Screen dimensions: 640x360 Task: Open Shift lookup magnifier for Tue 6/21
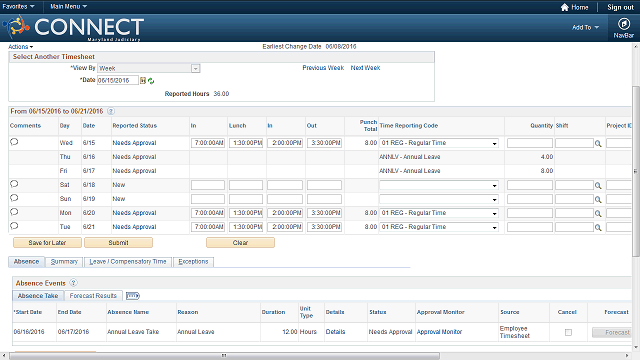pyautogui.click(x=598, y=227)
